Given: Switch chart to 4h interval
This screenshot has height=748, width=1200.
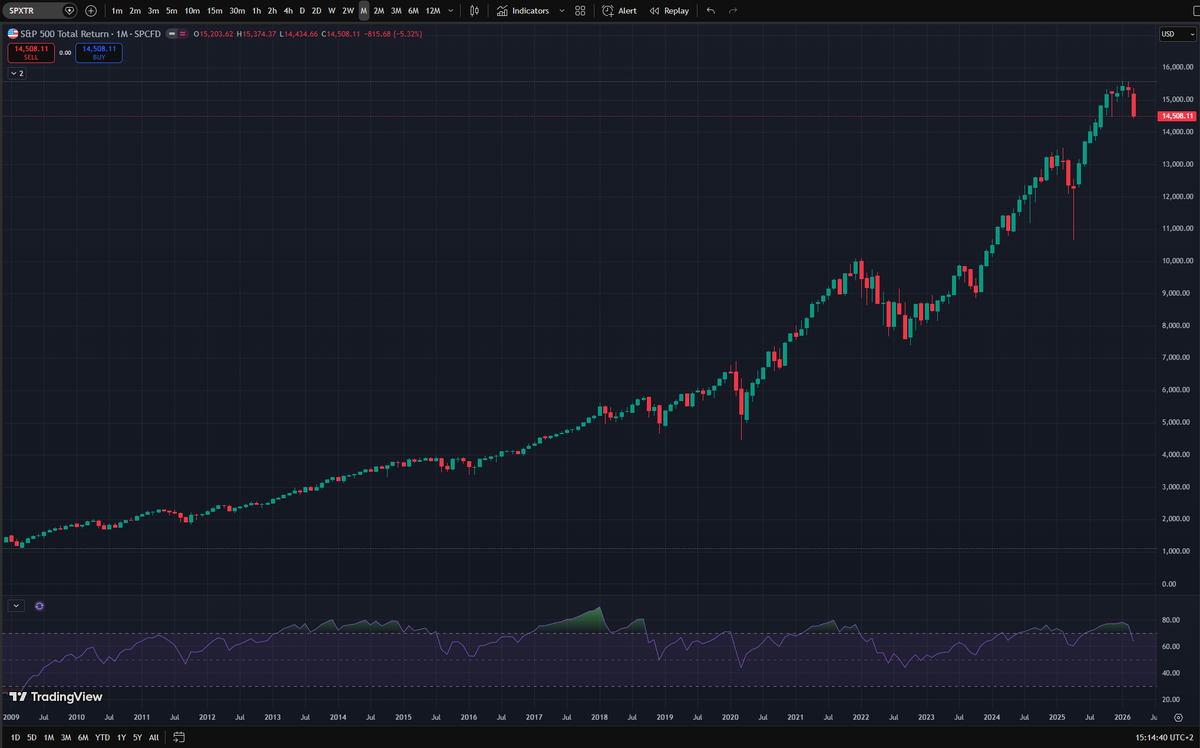Looking at the screenshot, I should coord(288,10).
